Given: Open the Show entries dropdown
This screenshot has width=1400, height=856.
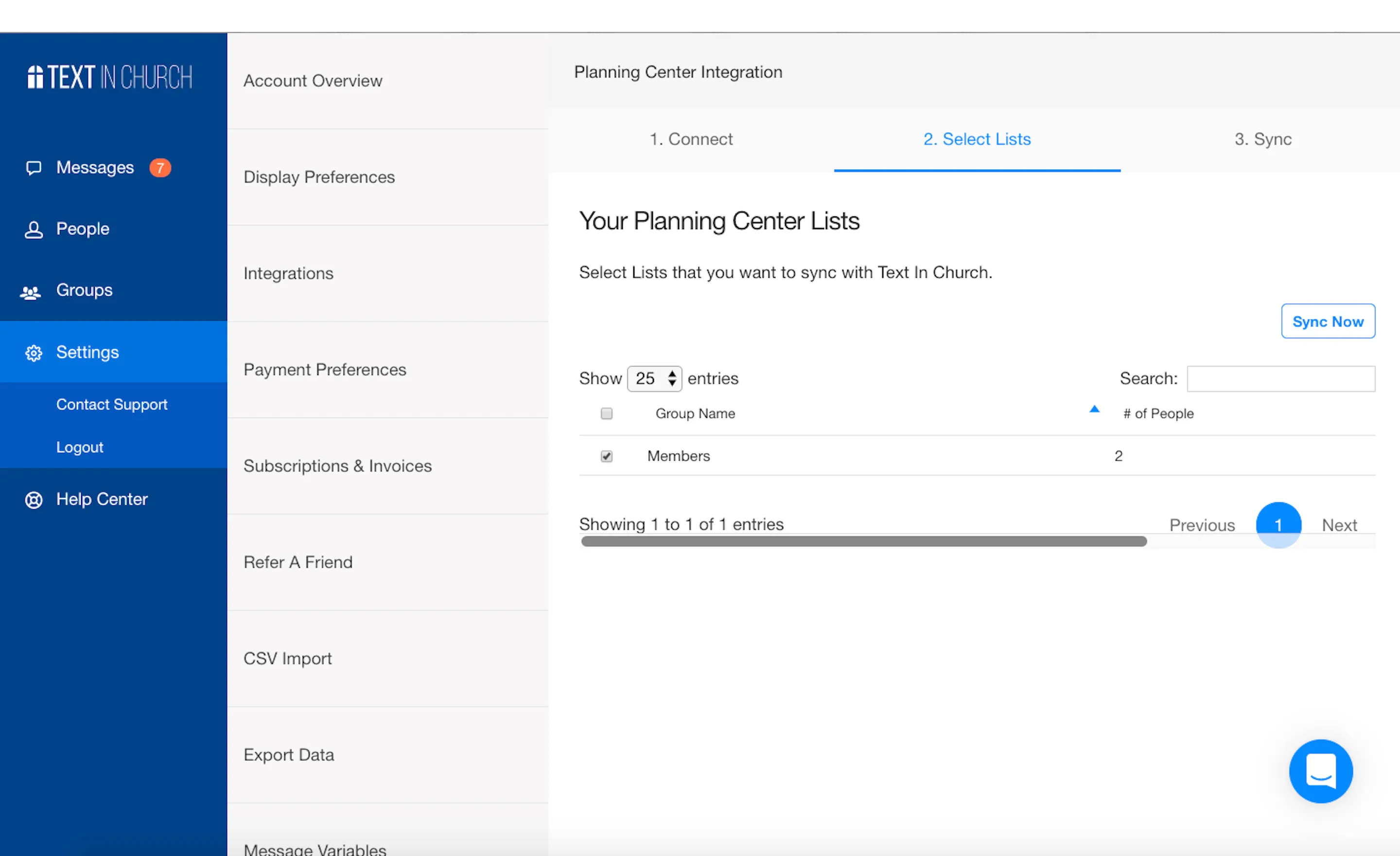Looking at the screenshot, I should [654, 378].
